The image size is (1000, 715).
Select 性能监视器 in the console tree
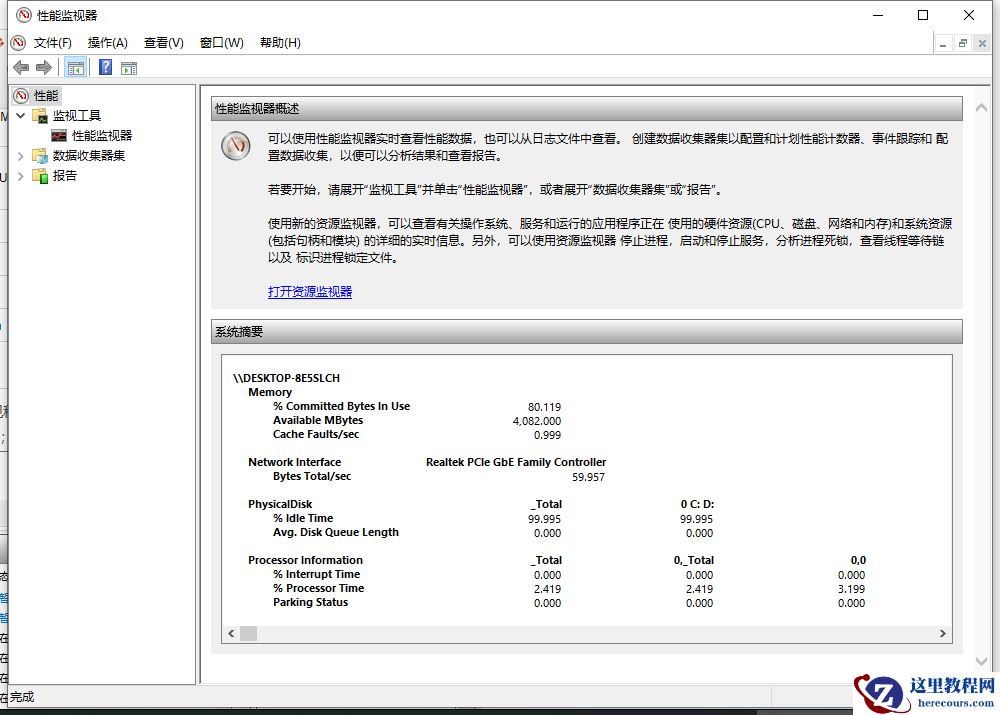(x=101, y=135)
